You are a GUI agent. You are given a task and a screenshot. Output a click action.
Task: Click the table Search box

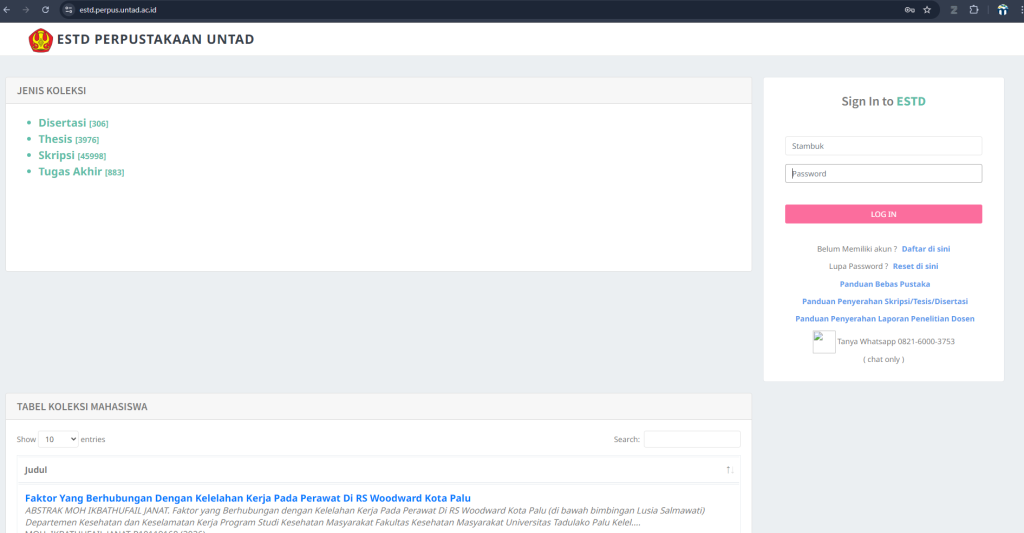tap(691, 439)
